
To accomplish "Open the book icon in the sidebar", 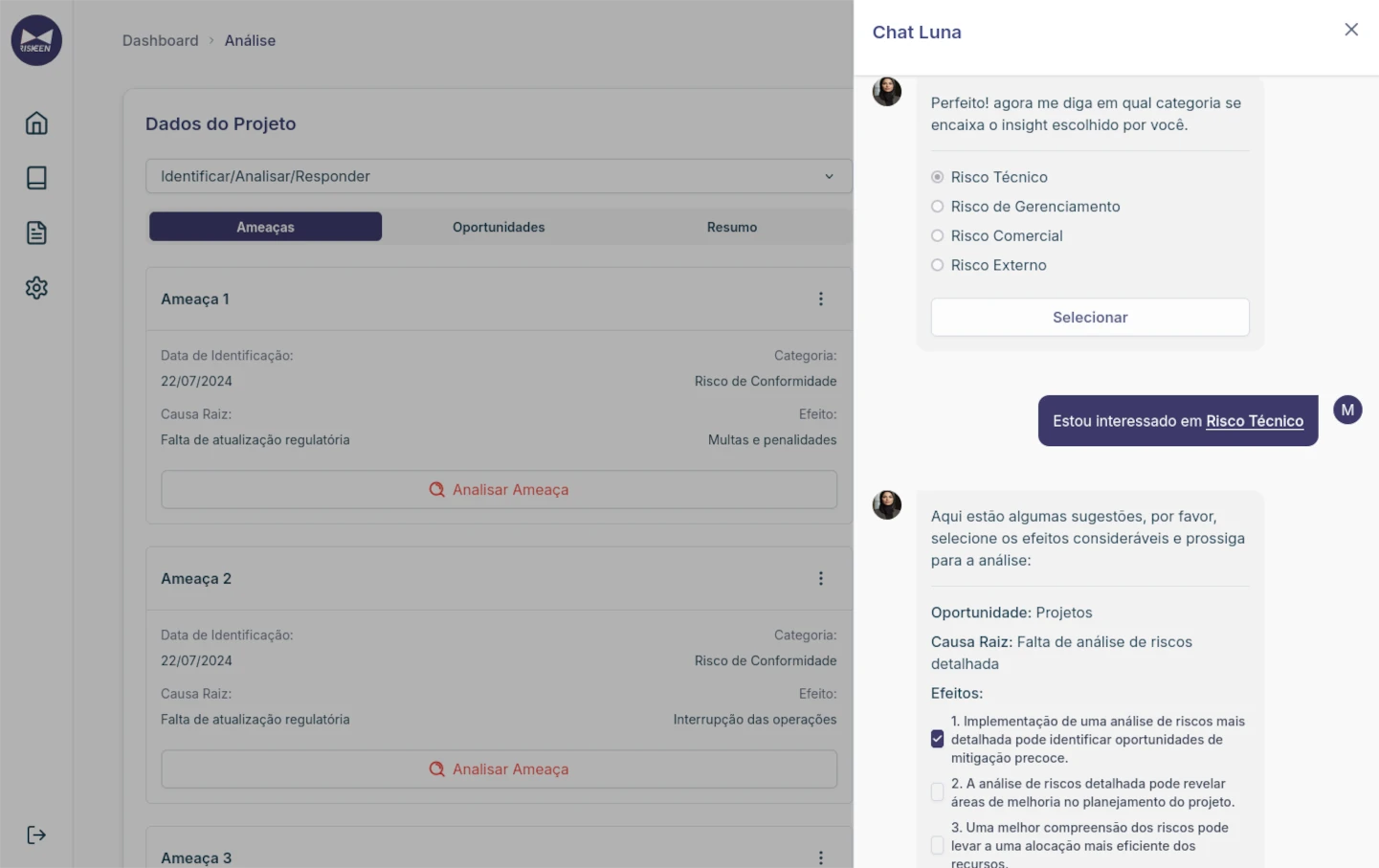I will [36, 178].
